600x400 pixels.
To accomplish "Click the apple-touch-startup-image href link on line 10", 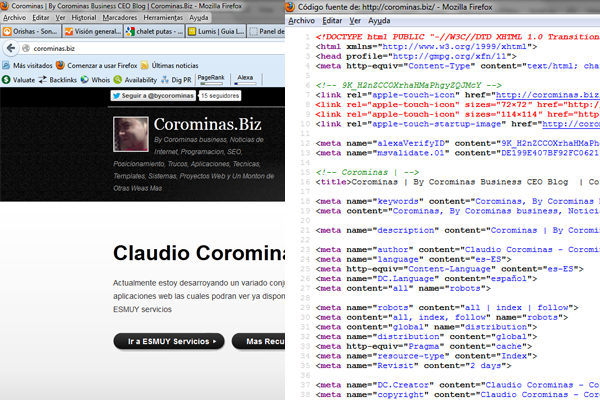I will tap(571, 124).
